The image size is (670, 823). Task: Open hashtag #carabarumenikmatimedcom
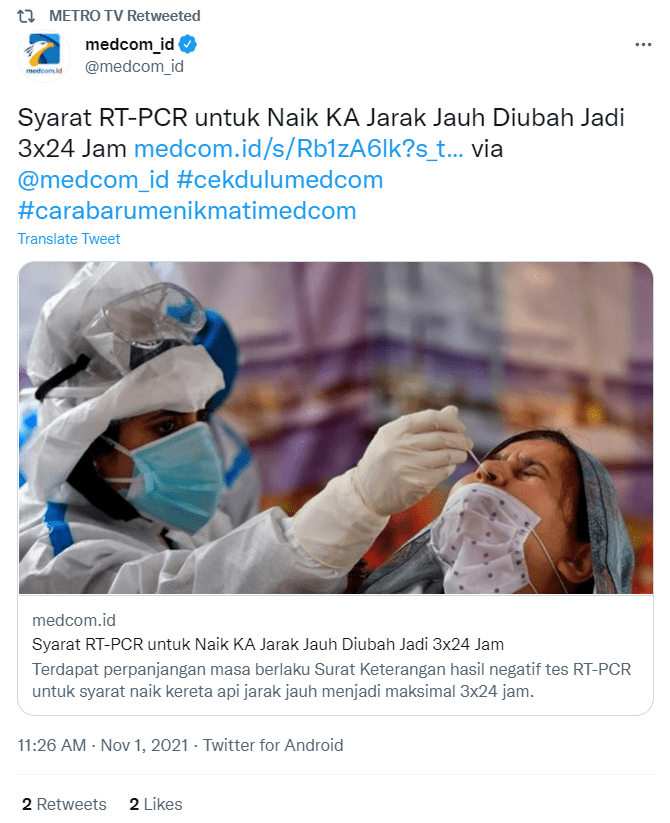click(187, 211)
